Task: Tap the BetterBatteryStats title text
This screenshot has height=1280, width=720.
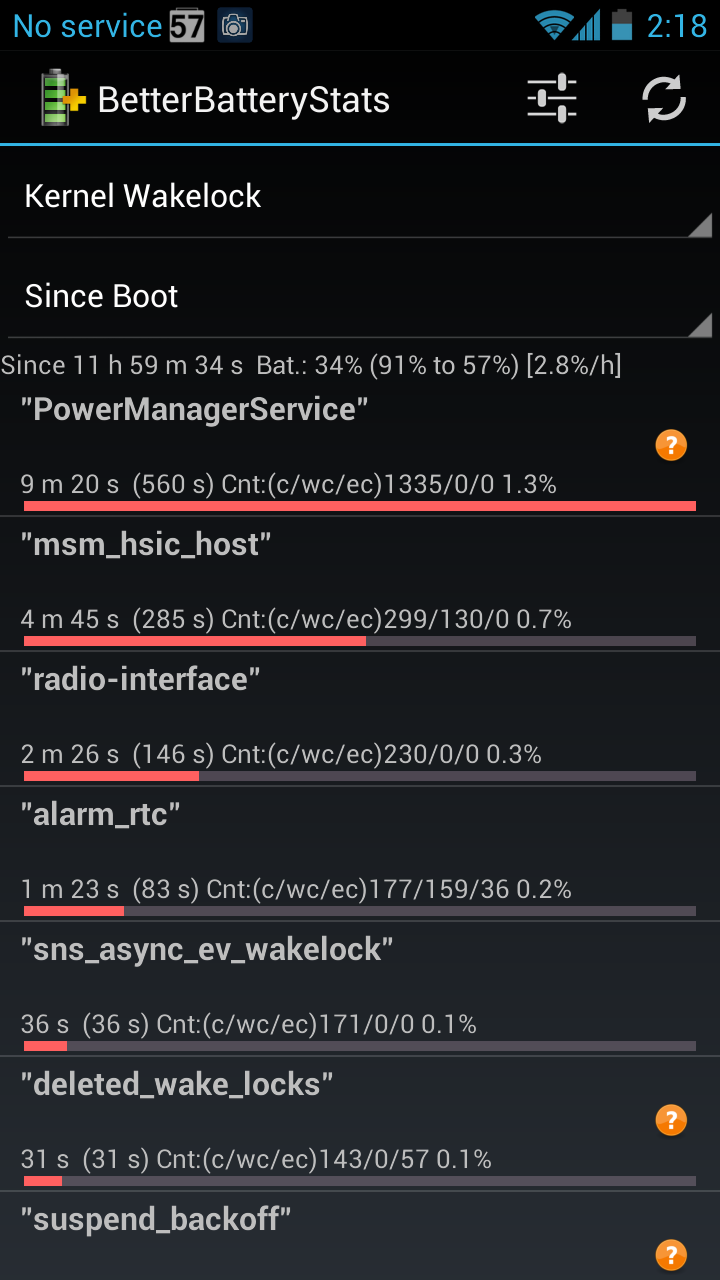Action: [x=244, y=100]
